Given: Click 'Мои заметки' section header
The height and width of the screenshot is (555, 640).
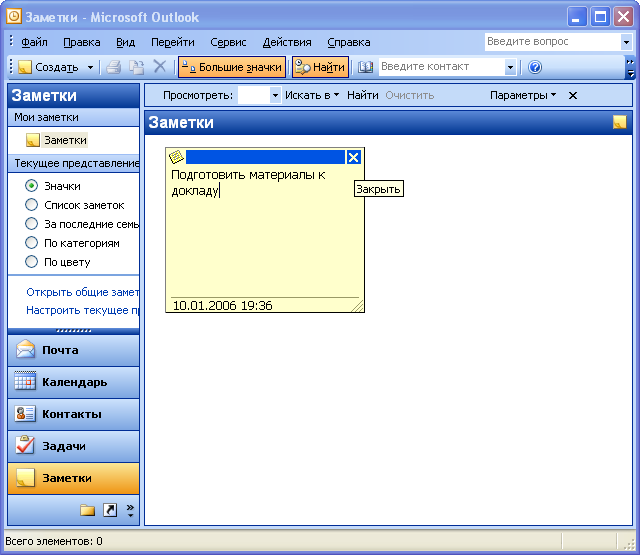Looking at the screenshot, I should click(73, 118).
